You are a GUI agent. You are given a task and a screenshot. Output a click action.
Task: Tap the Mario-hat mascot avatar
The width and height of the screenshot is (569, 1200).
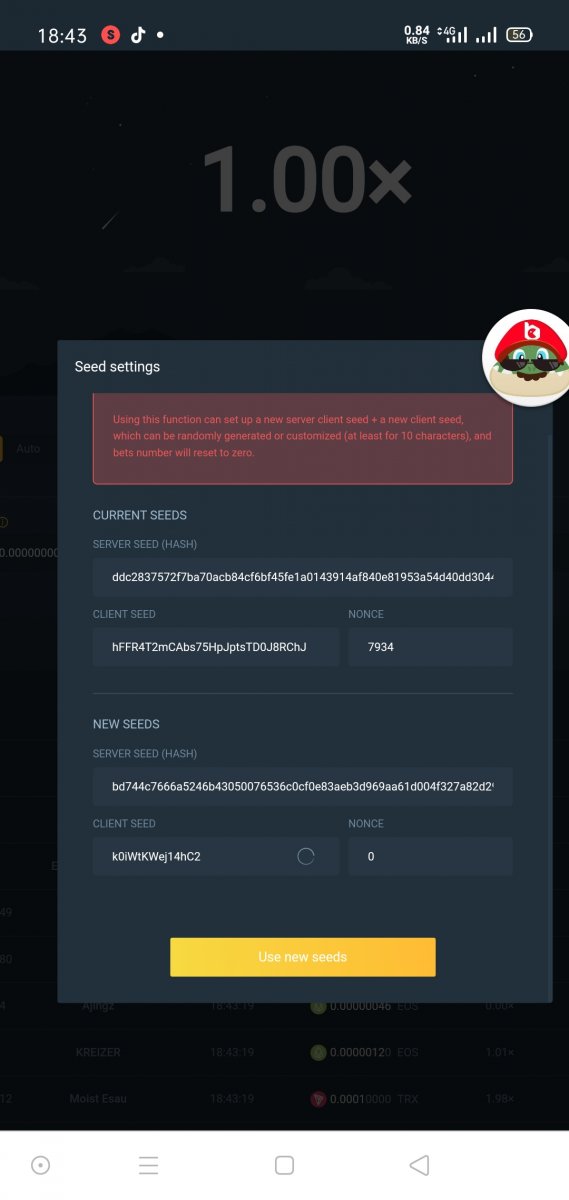(527, 359)
